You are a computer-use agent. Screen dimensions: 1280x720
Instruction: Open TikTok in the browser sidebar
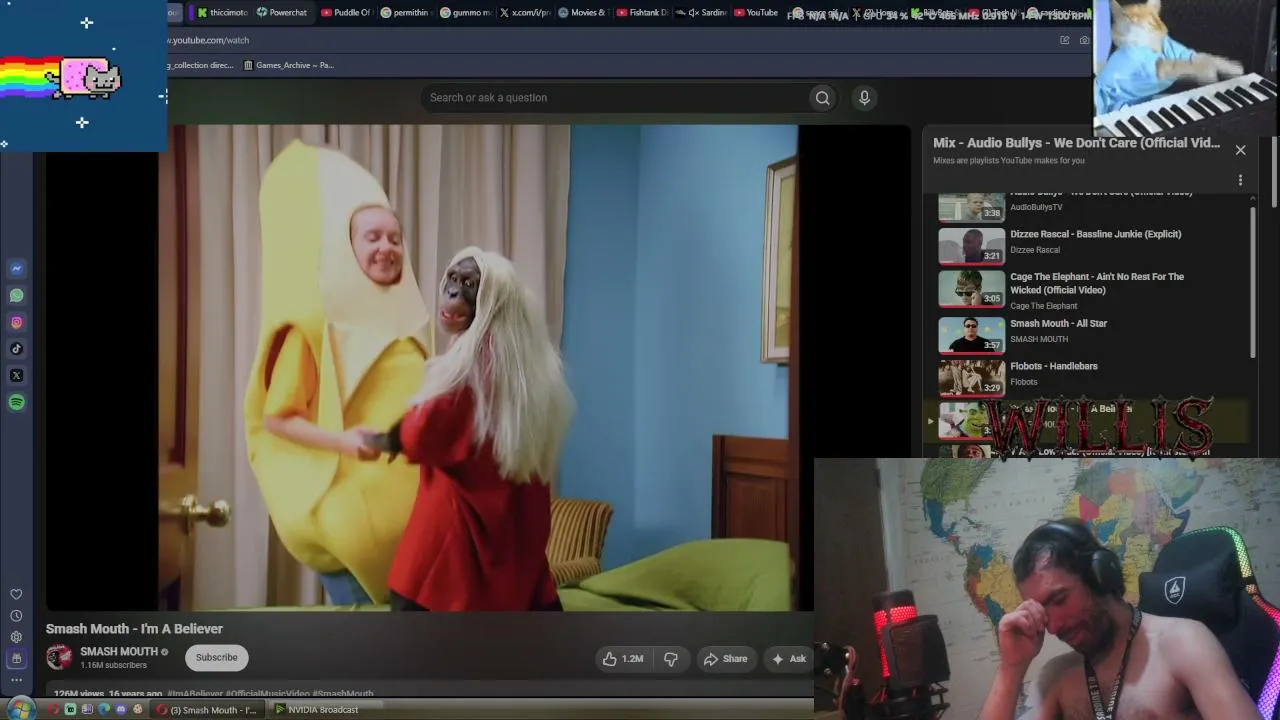coord(16,349)
